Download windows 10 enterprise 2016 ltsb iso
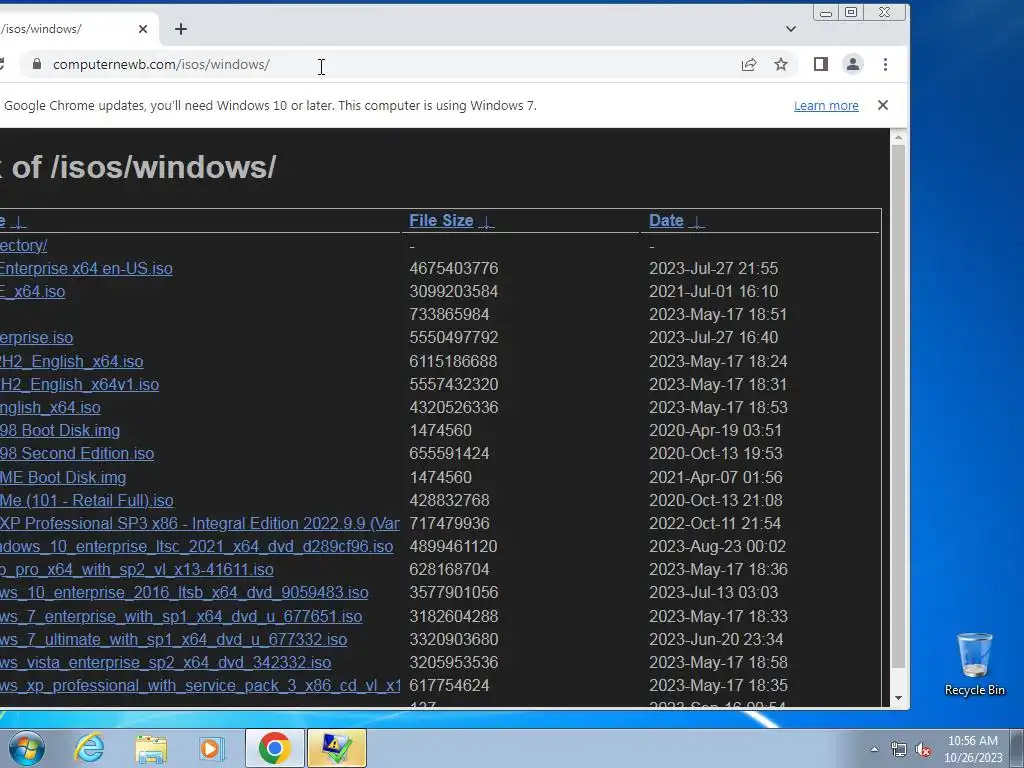1024x768 pixels. click(184, 592)
